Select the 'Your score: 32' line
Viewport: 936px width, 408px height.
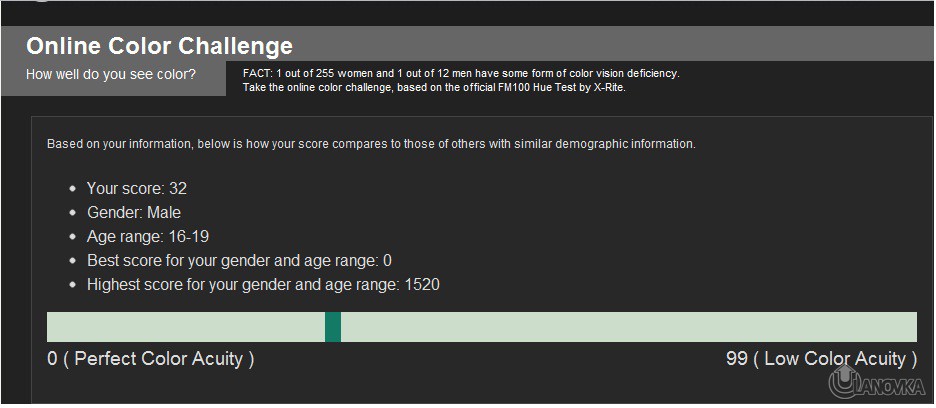[x=137, y=189]
